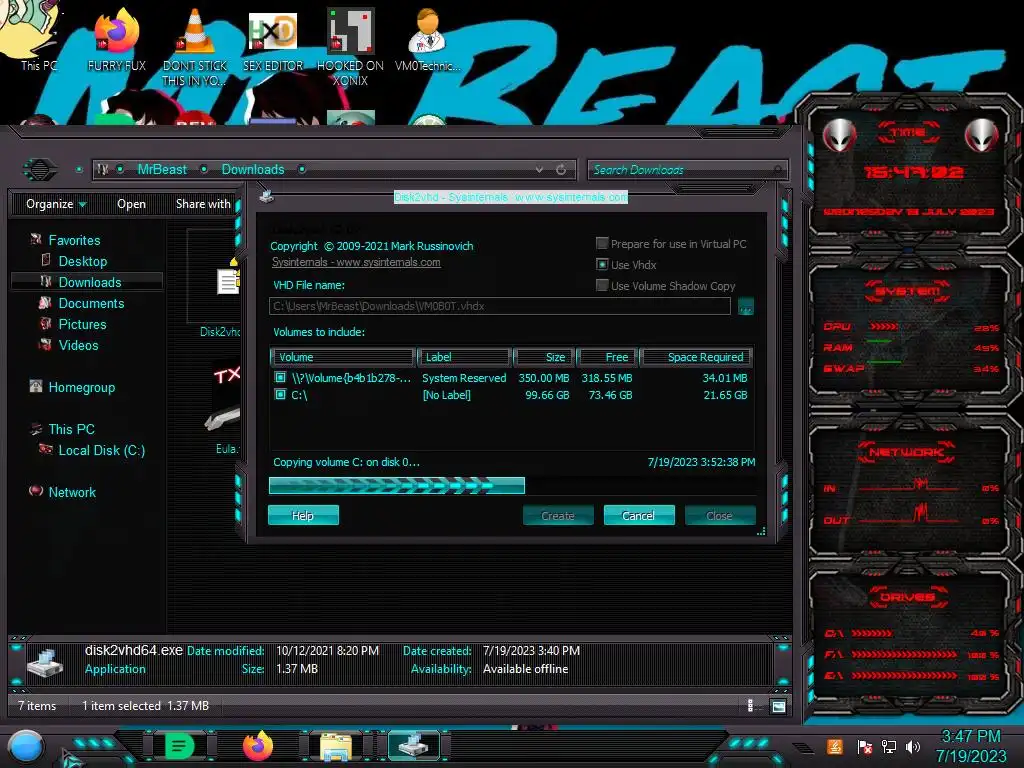1024x768 pixels.
Task: Click the search magnifier in Search Downloads box
Action: (x=777, y=170)
